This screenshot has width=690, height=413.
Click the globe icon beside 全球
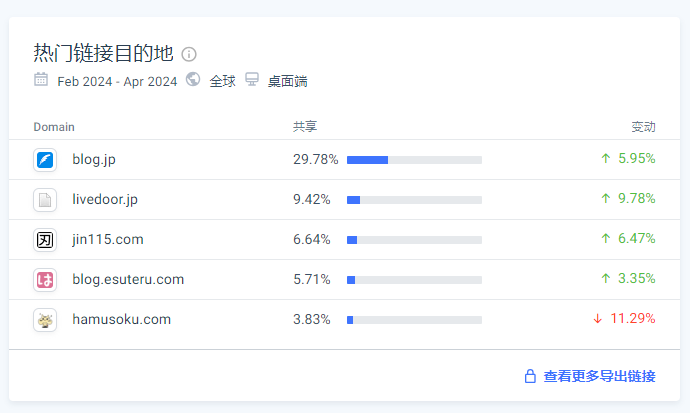[x=193, y=80]
